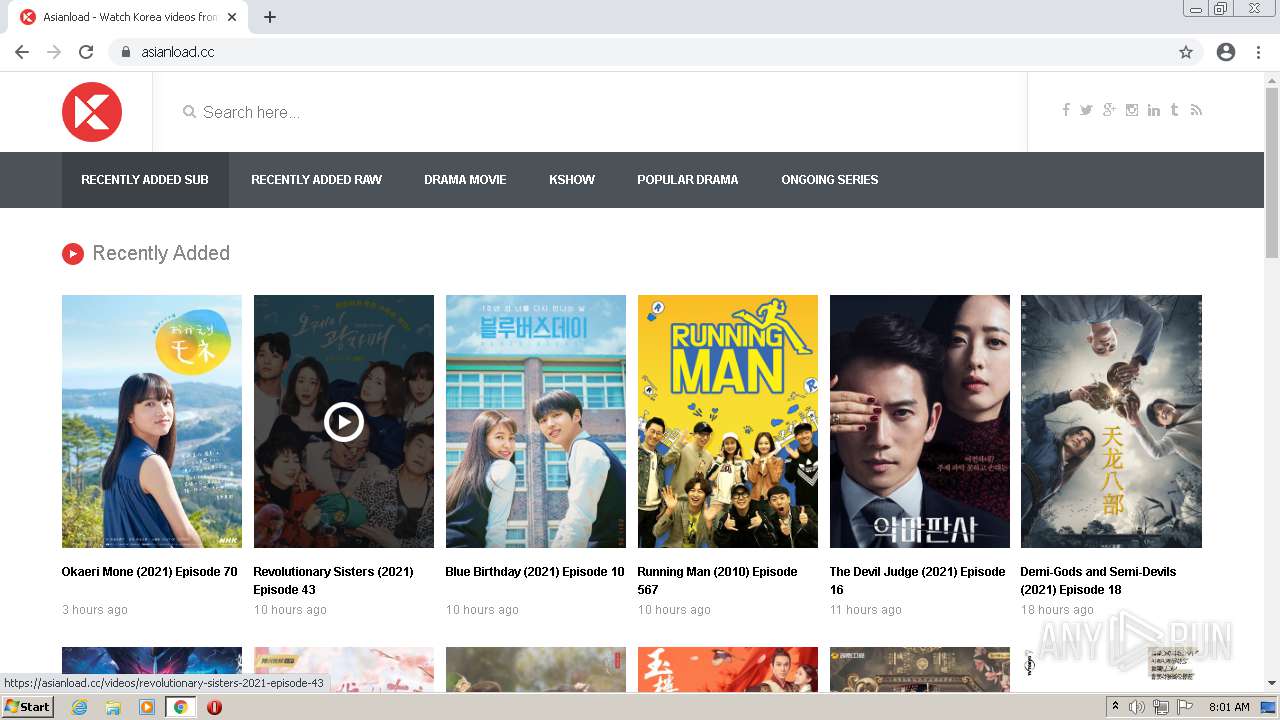This screenshot has height=720, width=1280.
Task: Launch Internet Explorer from the taskbar
Action: 79,707
